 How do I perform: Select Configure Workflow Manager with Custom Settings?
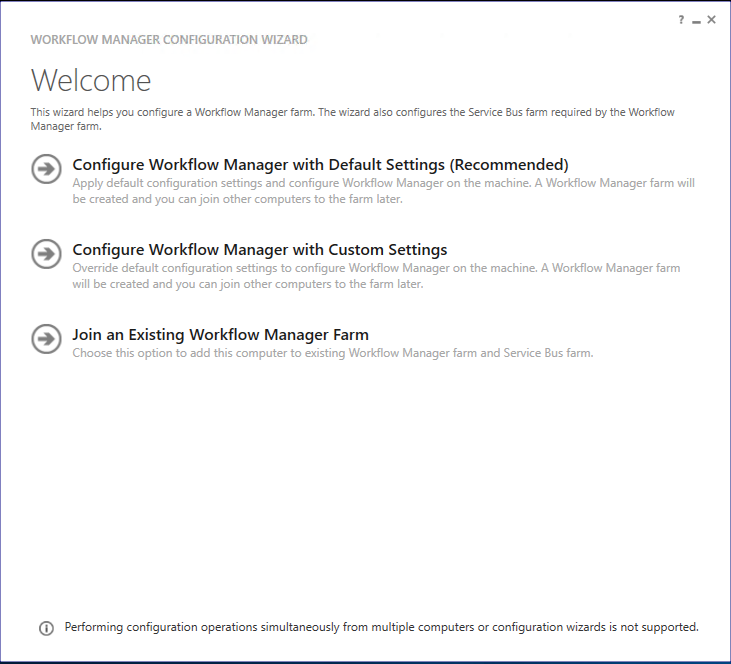[x=260, y=250]
